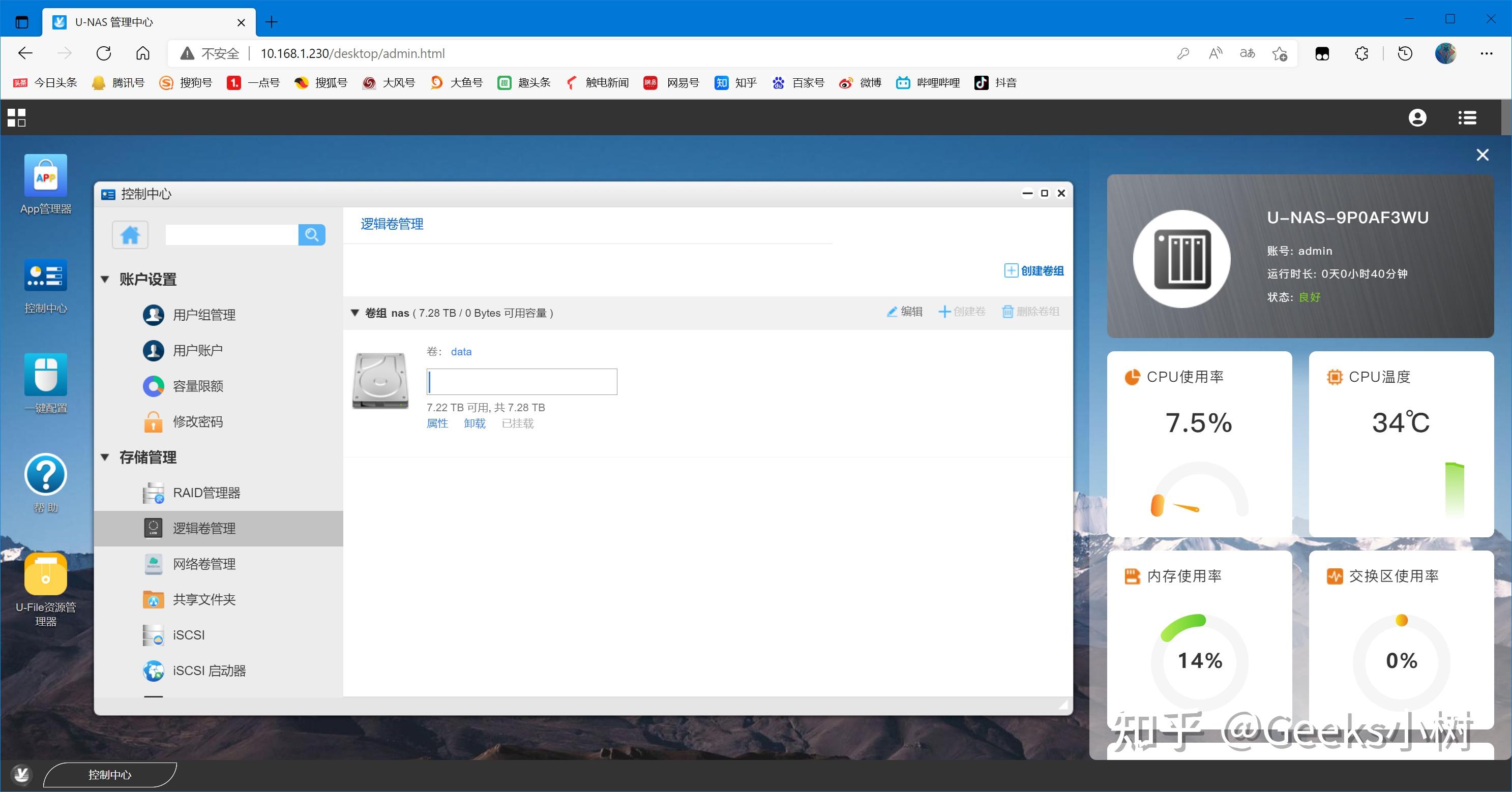Image resolution: width=1512 pixels, height=792 pixels.
Task: Select 共享文件夹 in the sidebar
Action: pyautogui.click(x=203, y=599)
